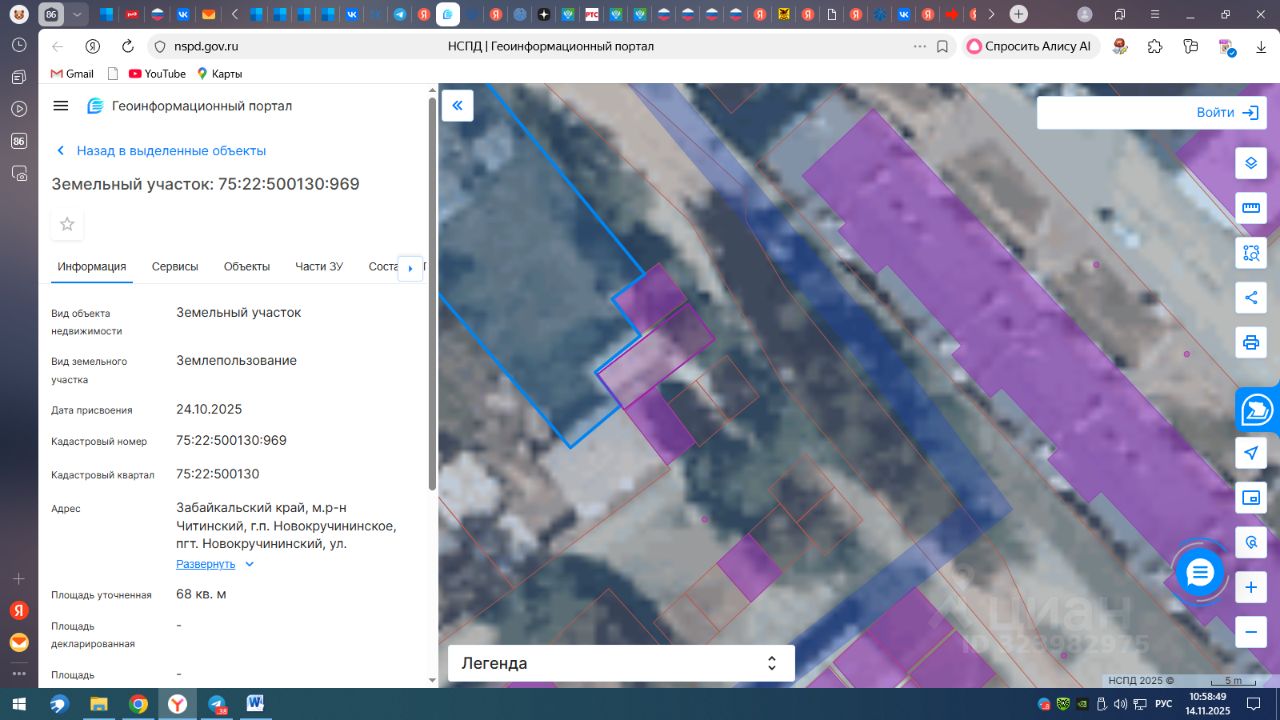Image resolution: width=1280 pixels, height=720 pixels.
Task: Locate my position on the map
Action: [1250, 453]
